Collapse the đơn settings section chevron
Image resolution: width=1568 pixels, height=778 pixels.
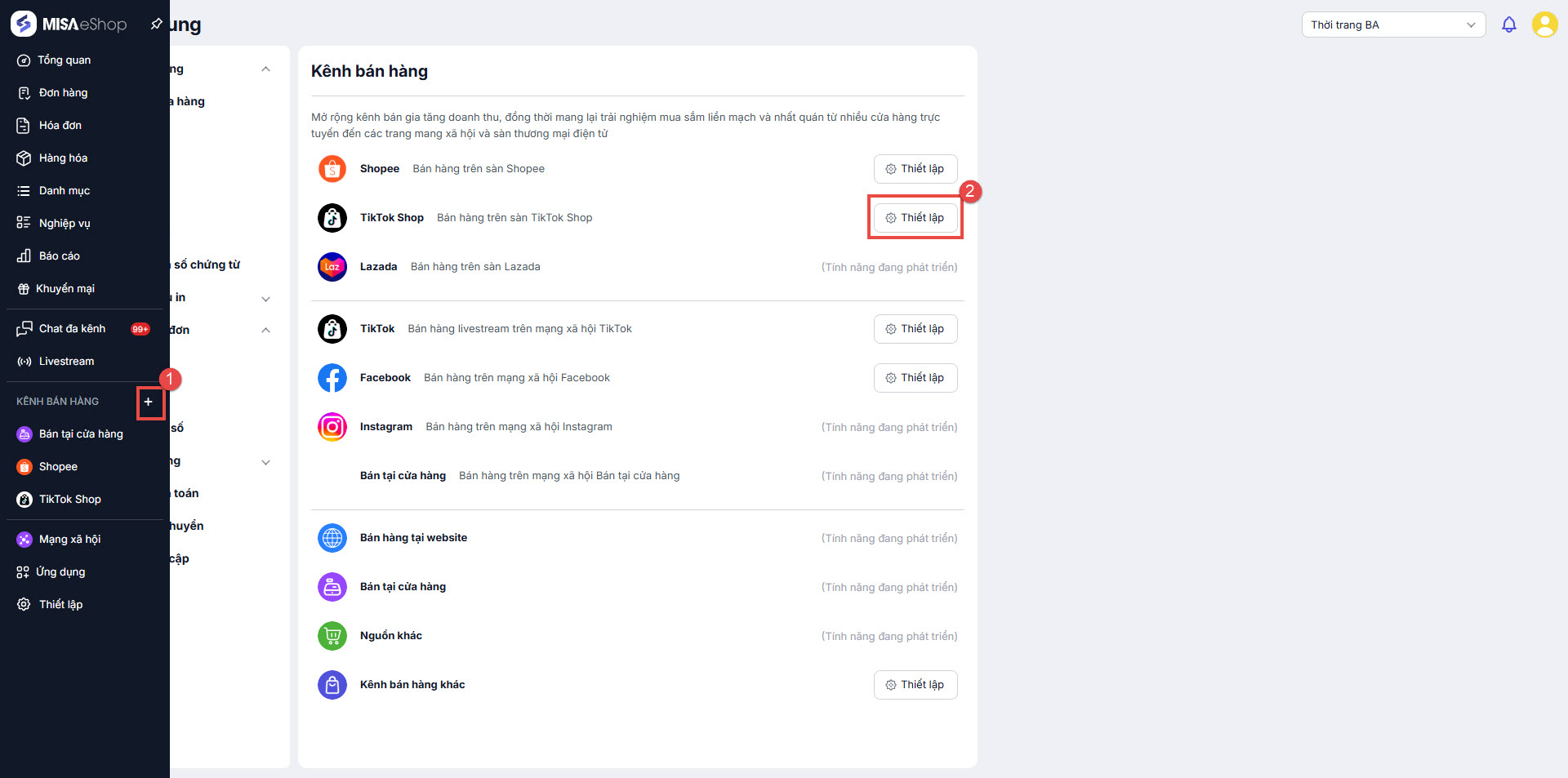pos(265,331)
